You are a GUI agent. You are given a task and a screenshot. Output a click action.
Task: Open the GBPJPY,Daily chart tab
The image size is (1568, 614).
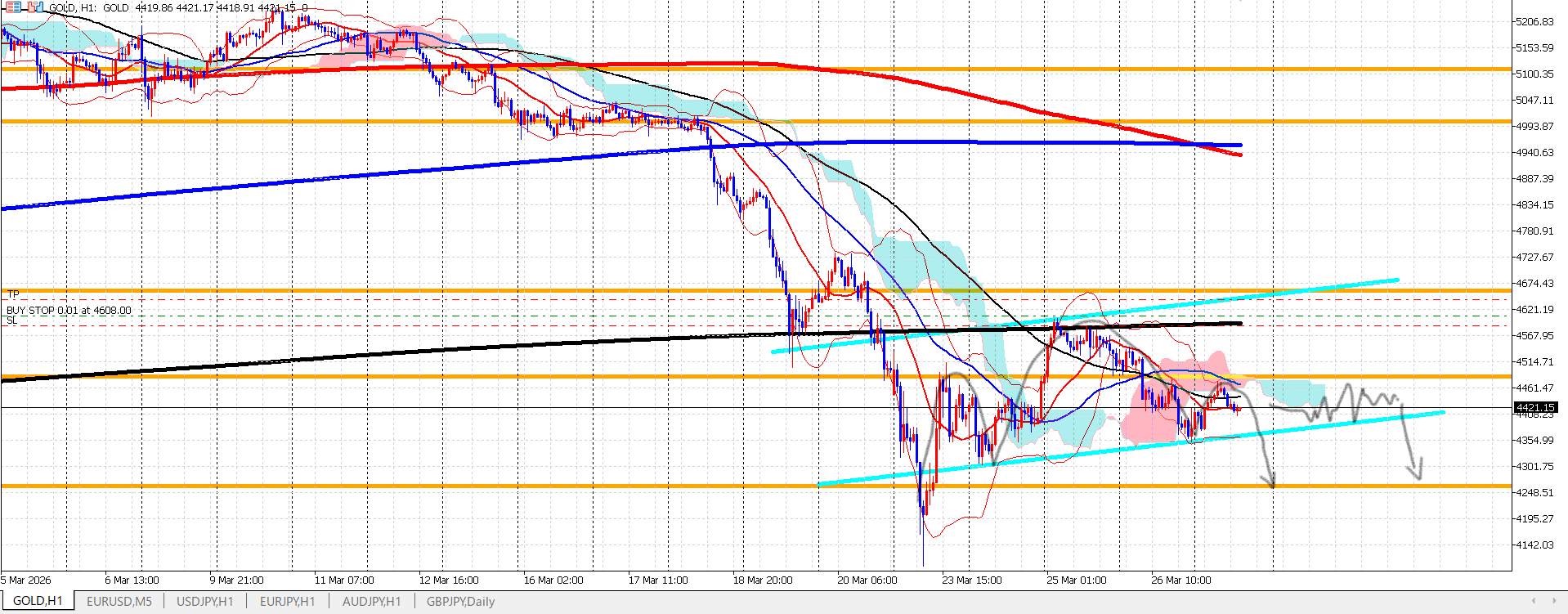tap(460, 602)
